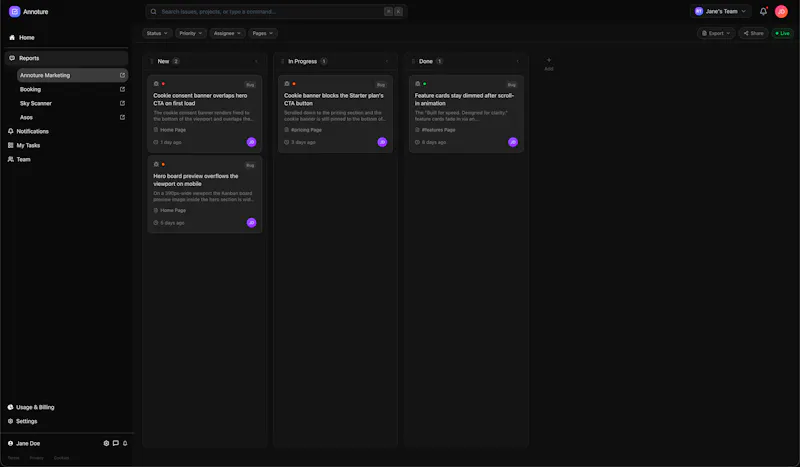
Task: Open the JD user avatar menu
Action: [x=781, y=11]
